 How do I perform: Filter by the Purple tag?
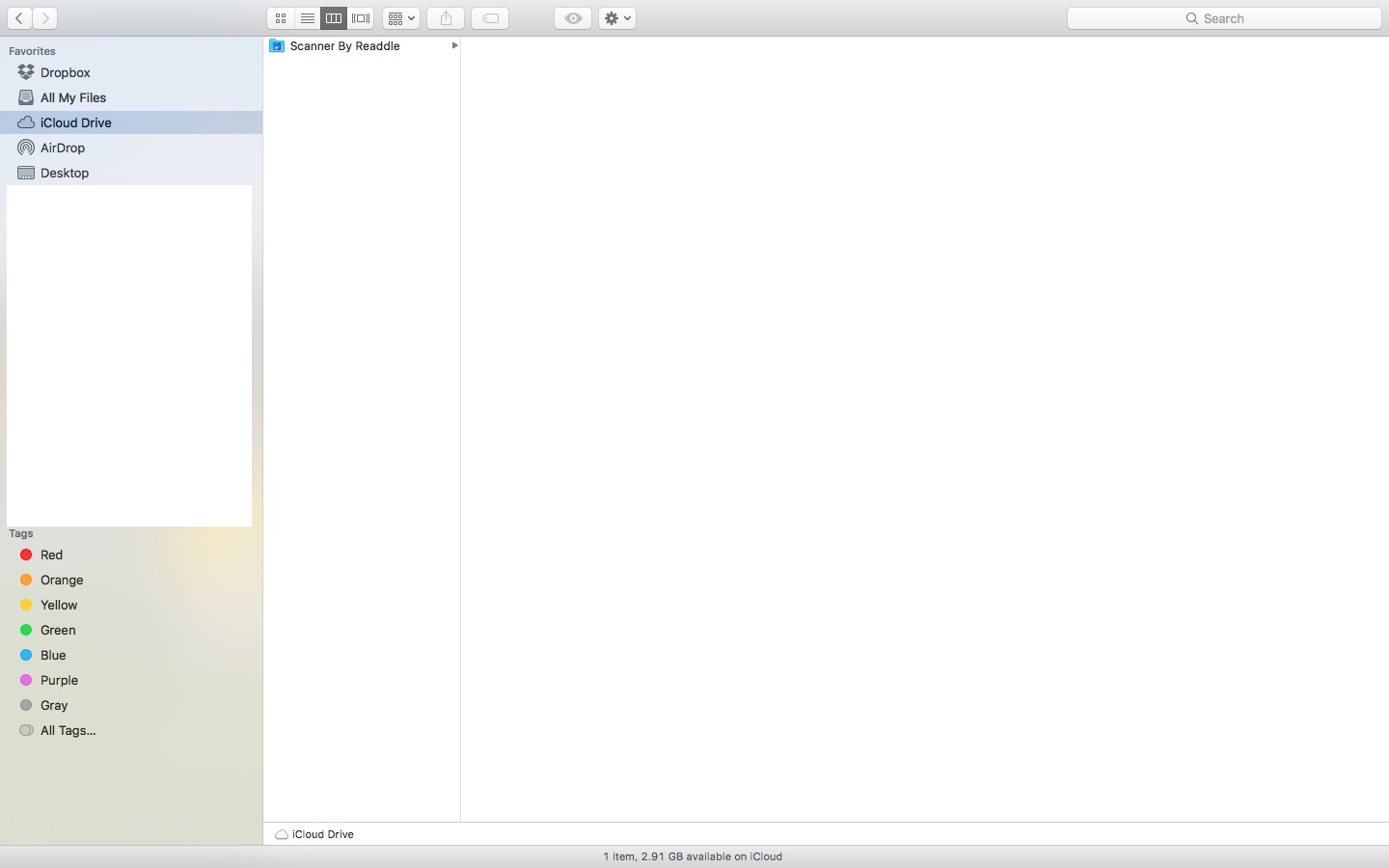pyautogui.click(x=131, y=680)
